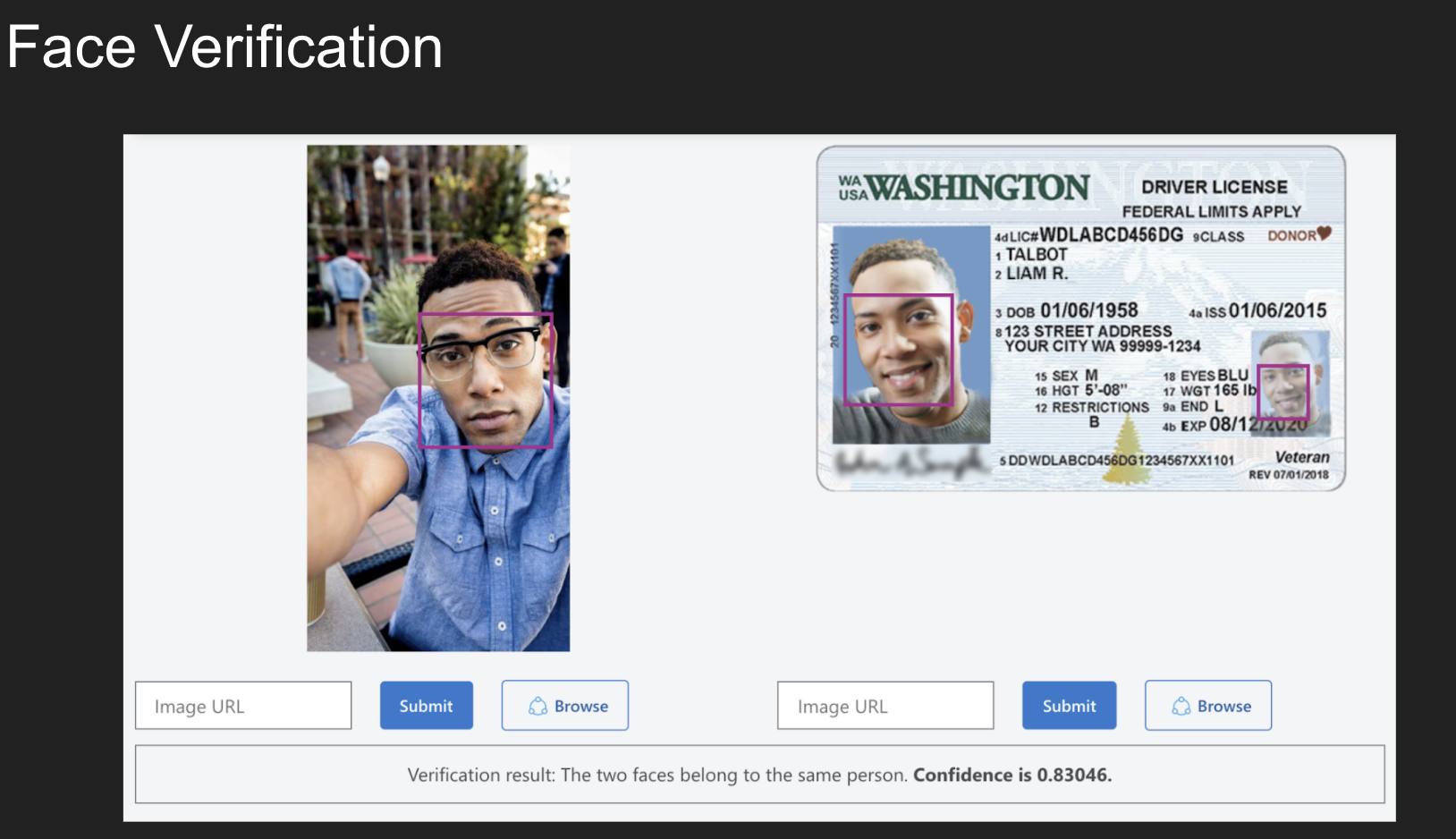The image size is (1456, 839).
Task: Click the face box on the selfie
Action: click(486, 380)
